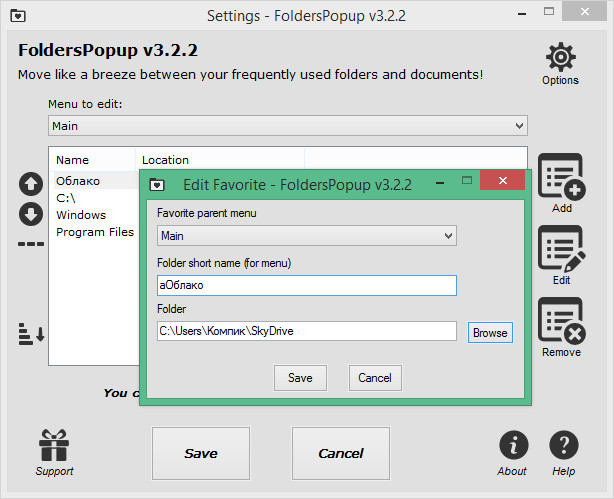Image resolution: width=614 pixels, height=499 pixels.
Task: Select the Облако row in the list
Action: [x=94, y=181]
